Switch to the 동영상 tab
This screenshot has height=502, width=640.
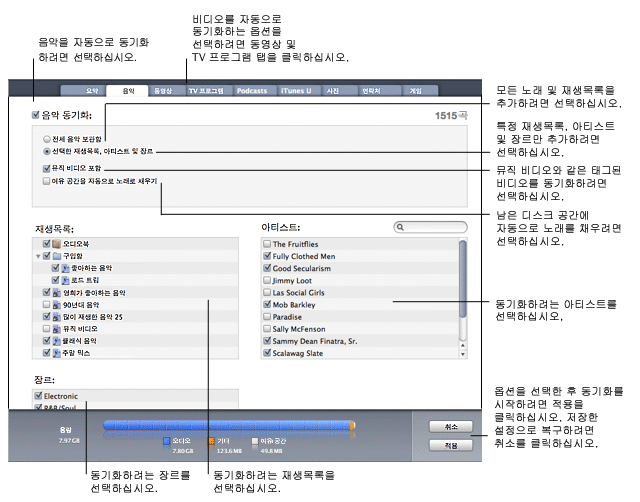pos(167,91)
